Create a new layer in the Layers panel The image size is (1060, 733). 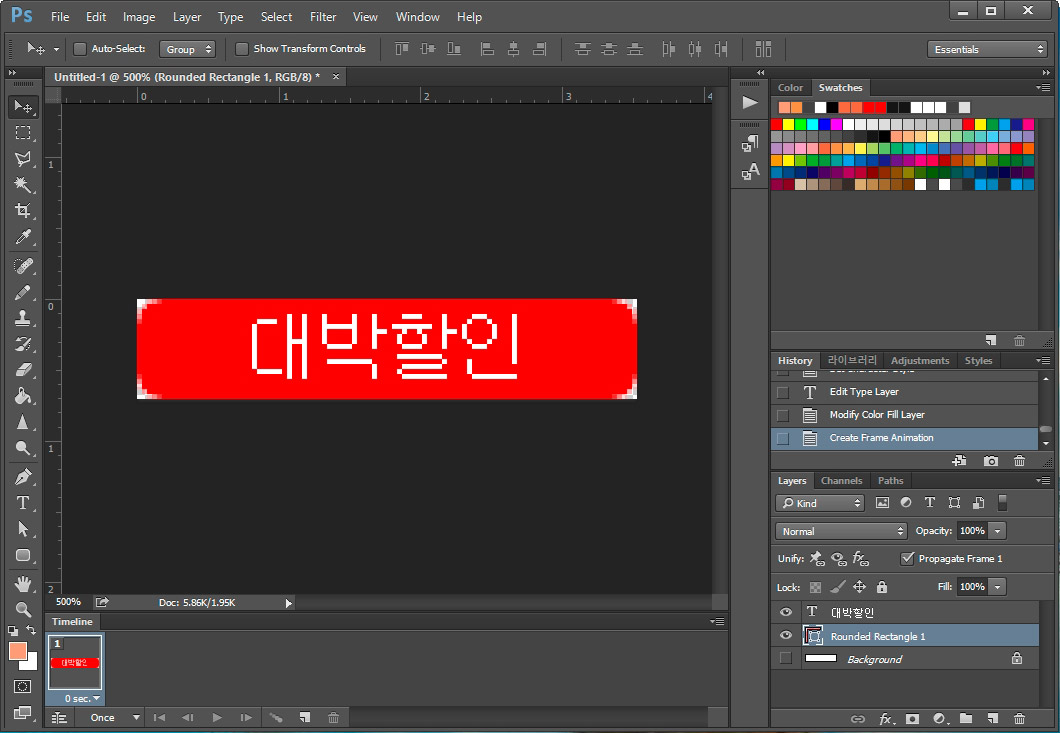(992, 719)
